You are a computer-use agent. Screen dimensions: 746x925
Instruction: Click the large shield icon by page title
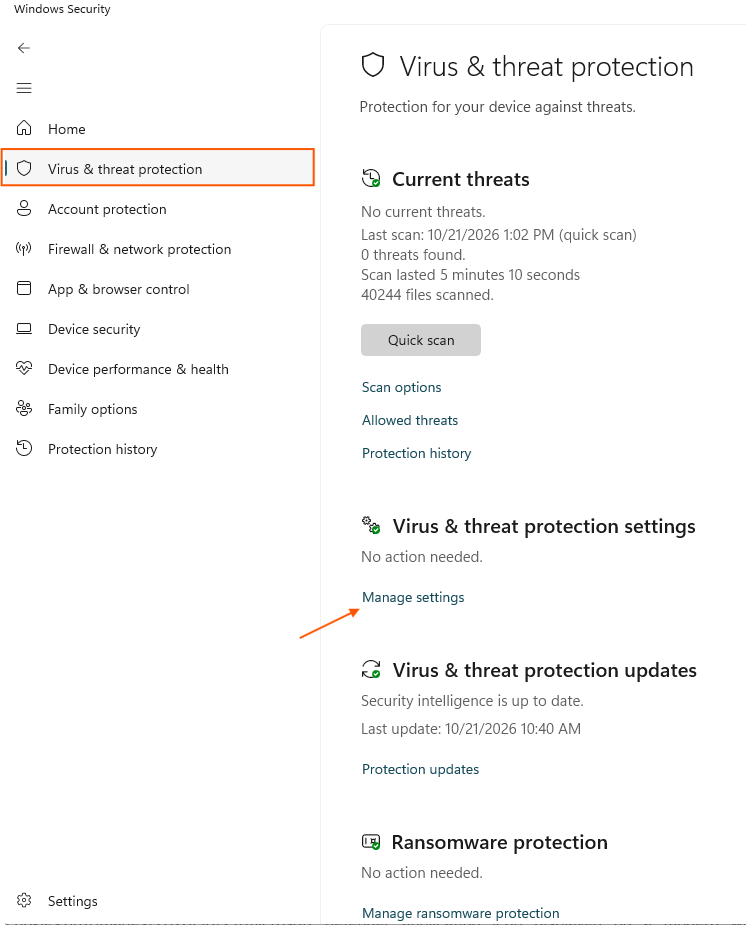pyautogui.click(x=373, y=65)
